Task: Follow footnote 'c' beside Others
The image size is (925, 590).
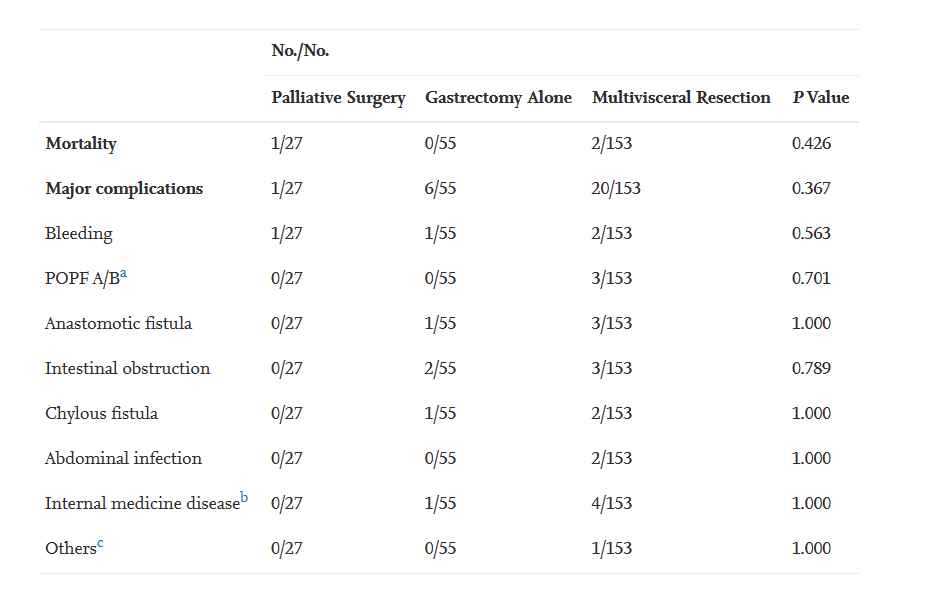Action: (100, 543)
